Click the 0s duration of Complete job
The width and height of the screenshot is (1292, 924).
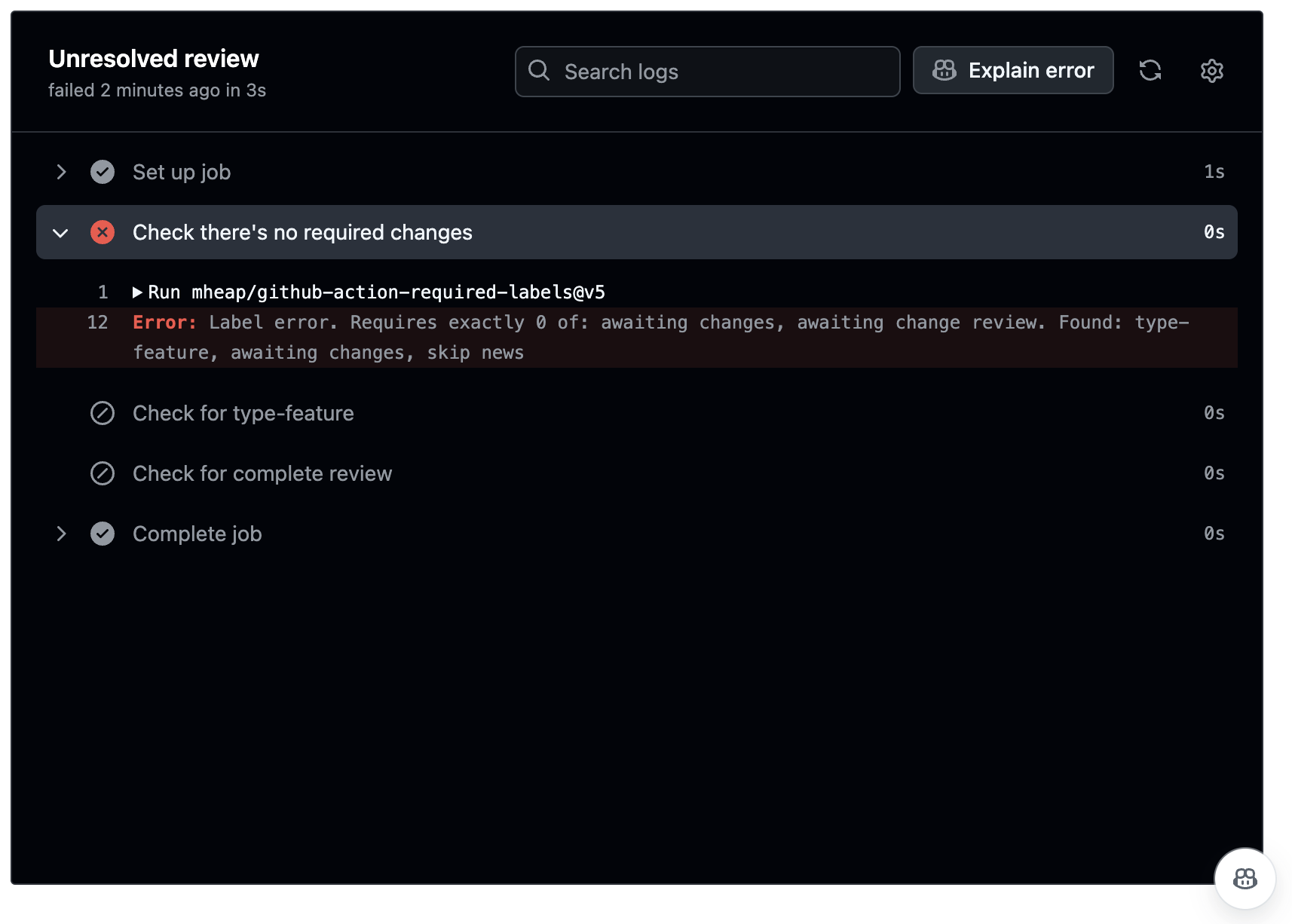point(1214,534)
